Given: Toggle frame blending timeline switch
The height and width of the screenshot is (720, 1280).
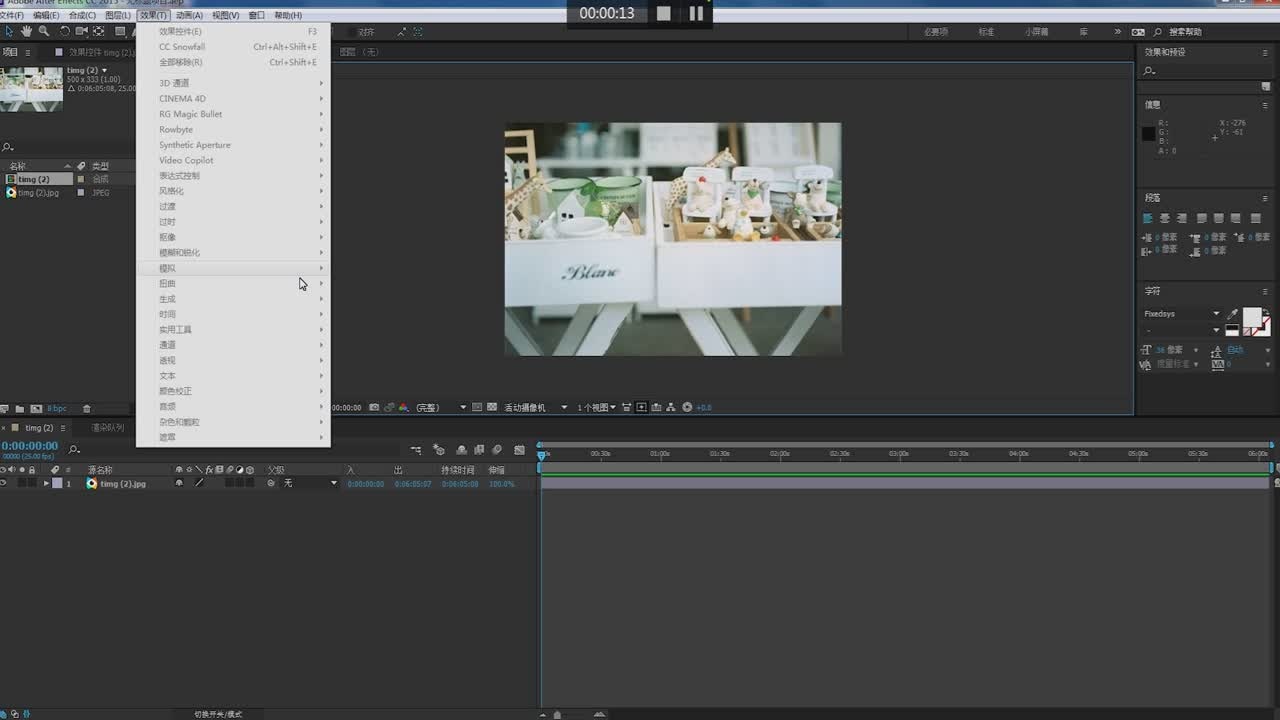Looking at the screenshot, I should [x=479, y=450].
